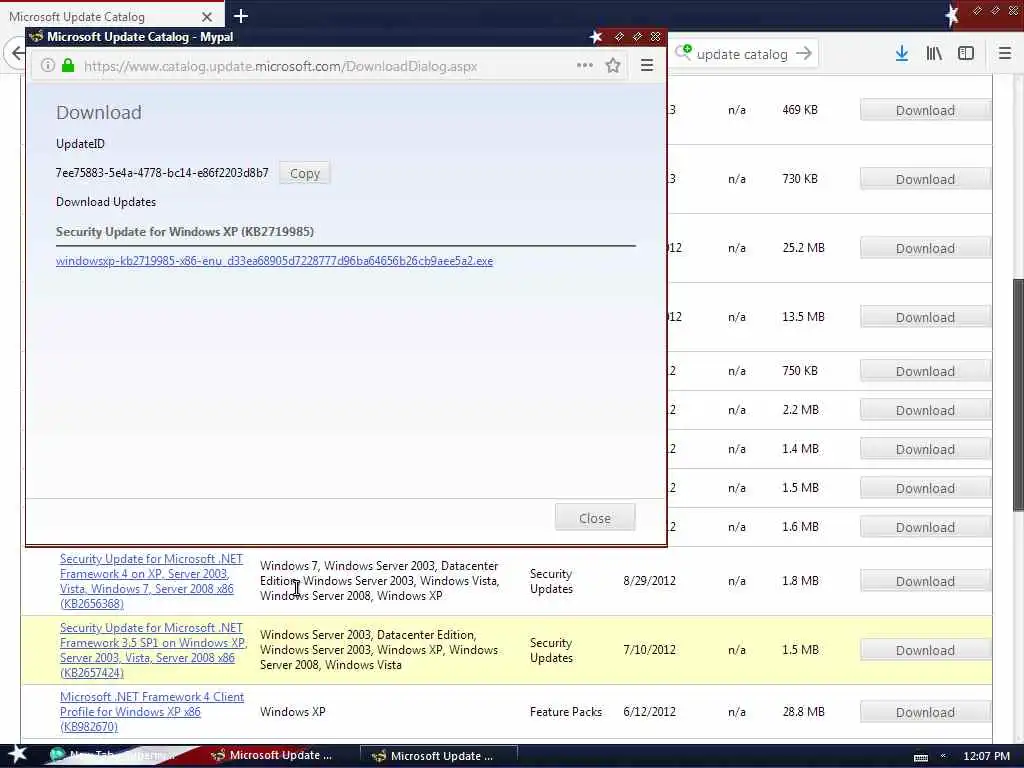
Task: Open the Library icon in main toolbar
Action: point(934,54)
